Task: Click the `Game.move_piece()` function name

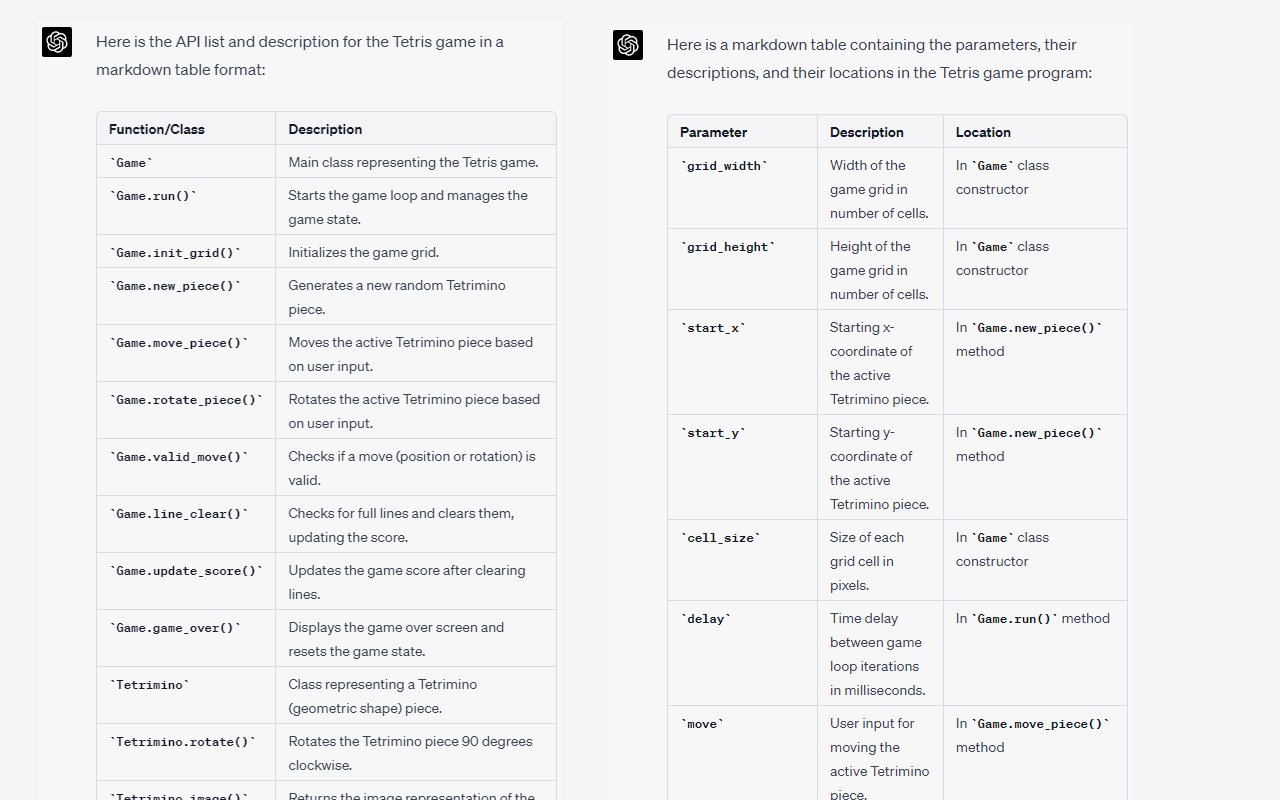Action: (178, 342)
